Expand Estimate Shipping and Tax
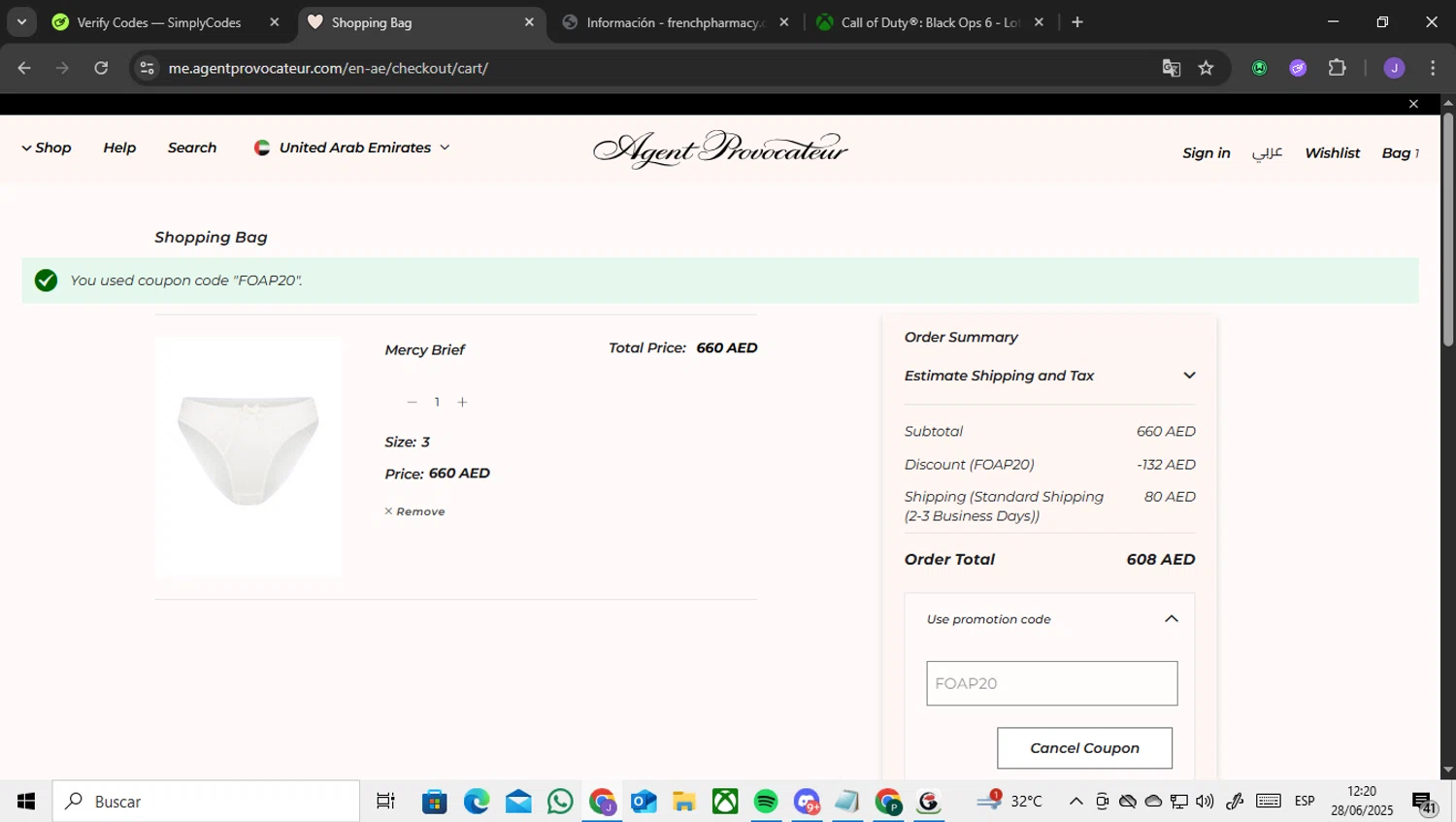Image resolution: width=1456 pixels, height=822 pixels. point(1049,376)
